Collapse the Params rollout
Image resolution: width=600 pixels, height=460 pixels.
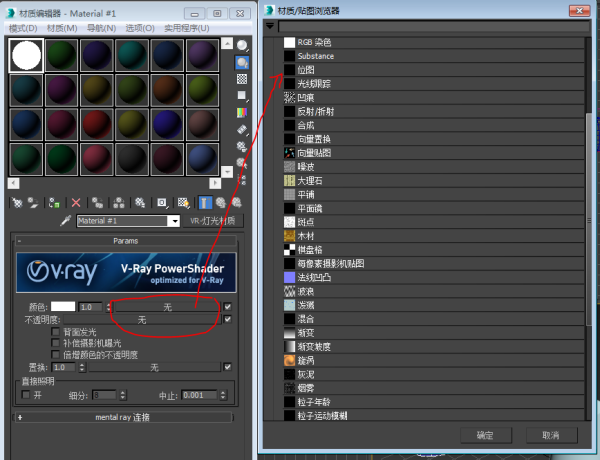(x=126, y=241)
